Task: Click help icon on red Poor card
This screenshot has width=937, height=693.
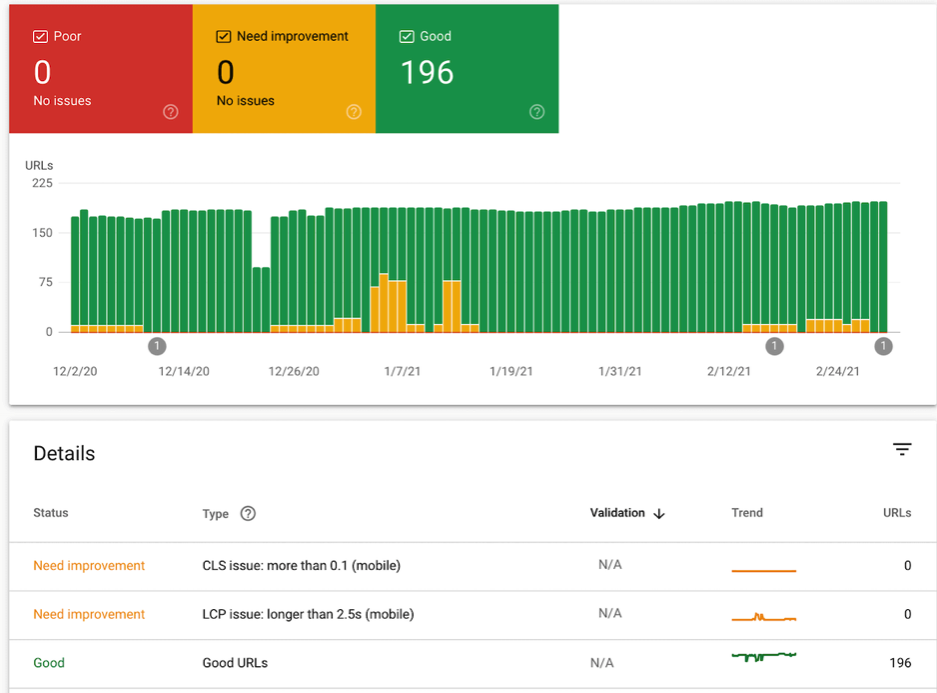Action: click(170, 112)
